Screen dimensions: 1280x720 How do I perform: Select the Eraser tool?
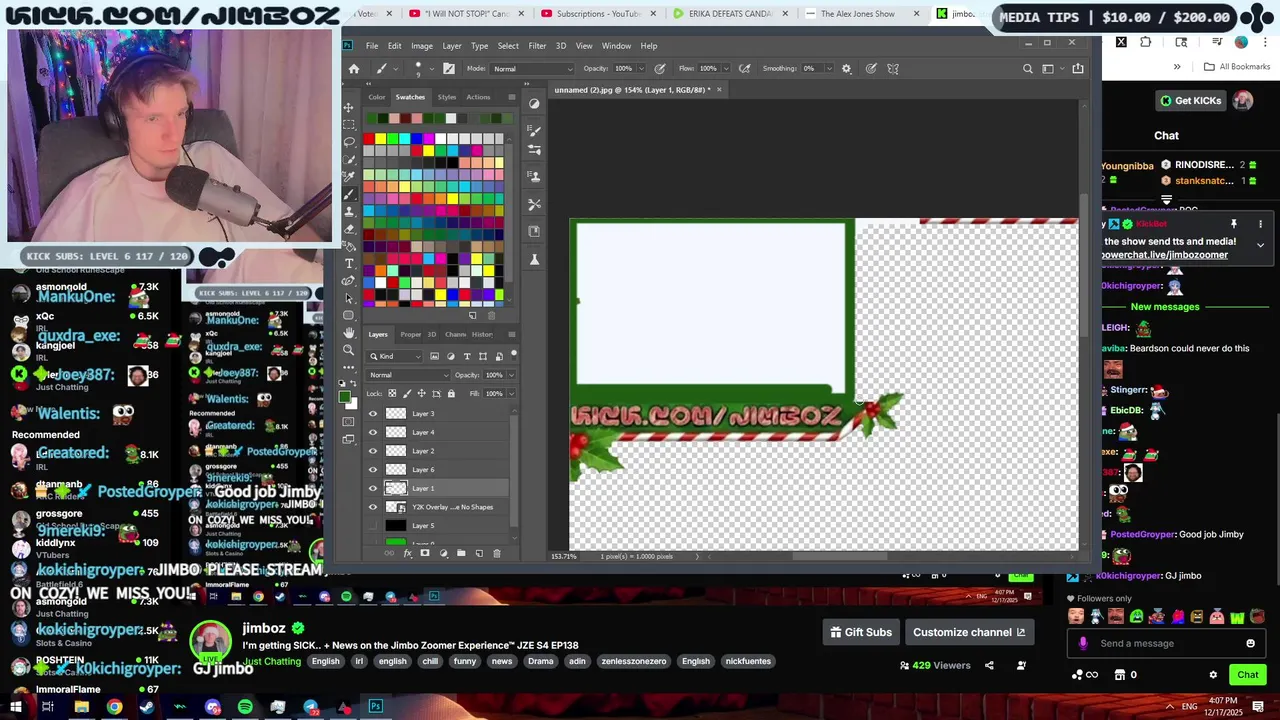[348, 229]
